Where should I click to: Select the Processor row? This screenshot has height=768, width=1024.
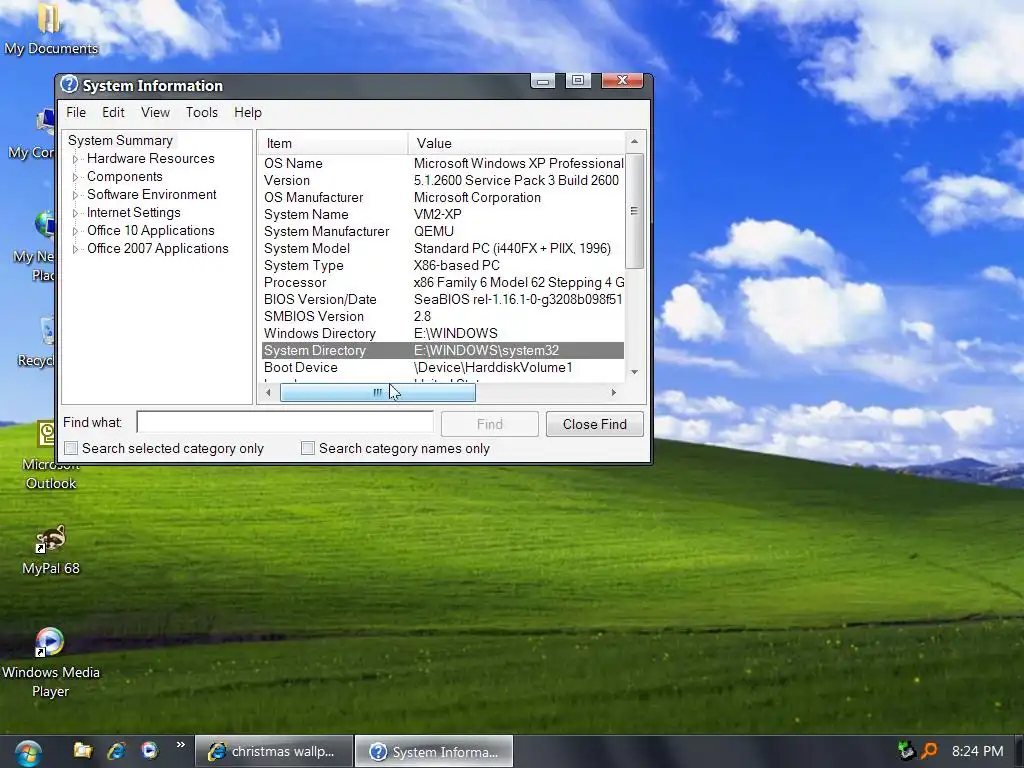443,282
